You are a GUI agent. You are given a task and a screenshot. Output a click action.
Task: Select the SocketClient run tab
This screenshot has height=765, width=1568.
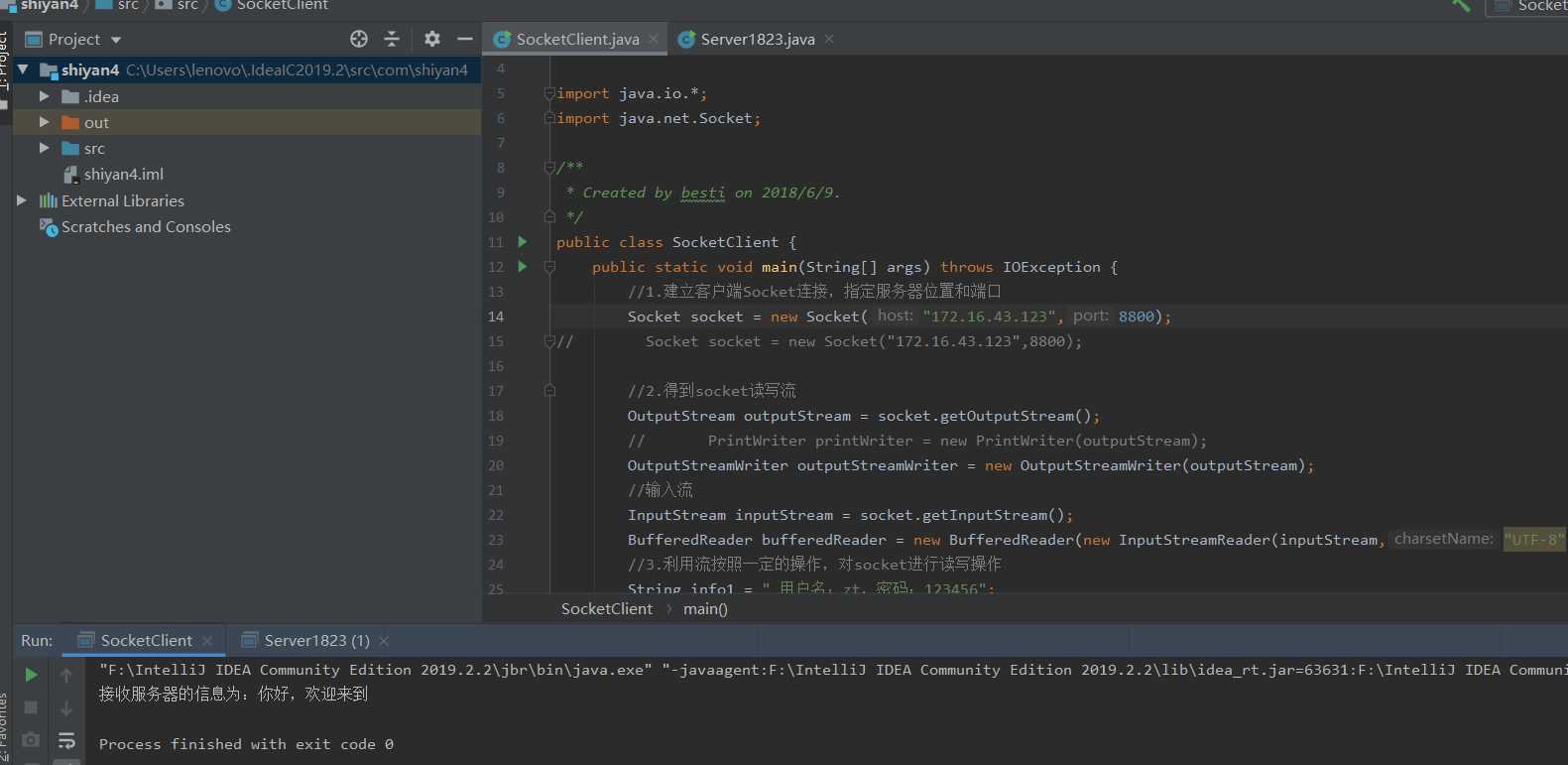coord(146,641)
